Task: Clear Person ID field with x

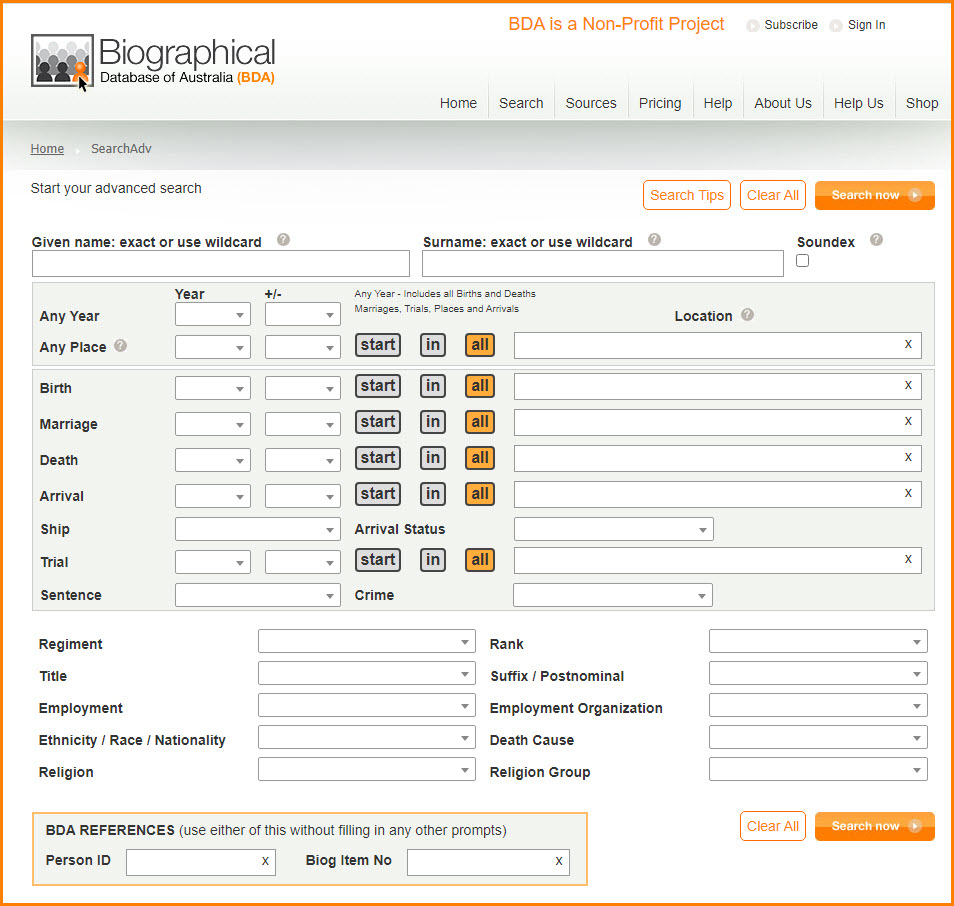Action: 265,861
